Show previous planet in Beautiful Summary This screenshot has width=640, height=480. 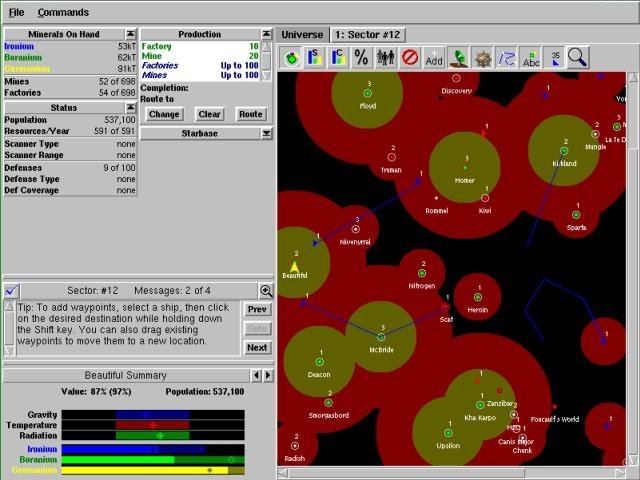coord(256,375)
